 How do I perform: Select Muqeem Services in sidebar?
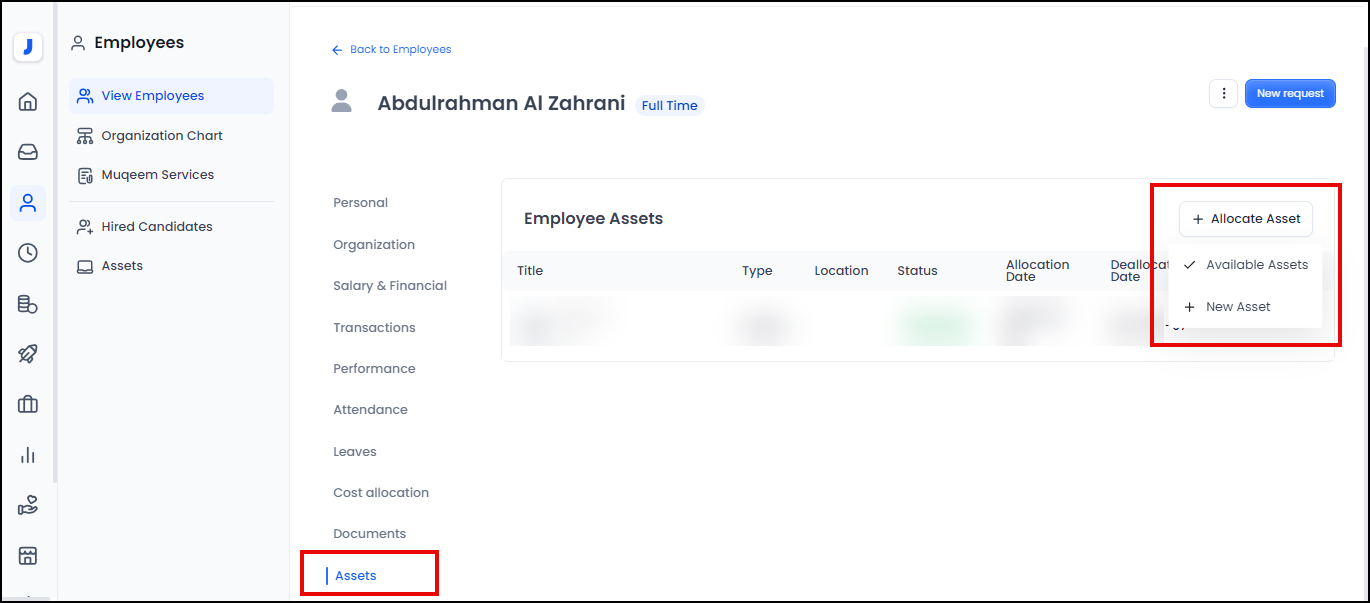[157, 175]
